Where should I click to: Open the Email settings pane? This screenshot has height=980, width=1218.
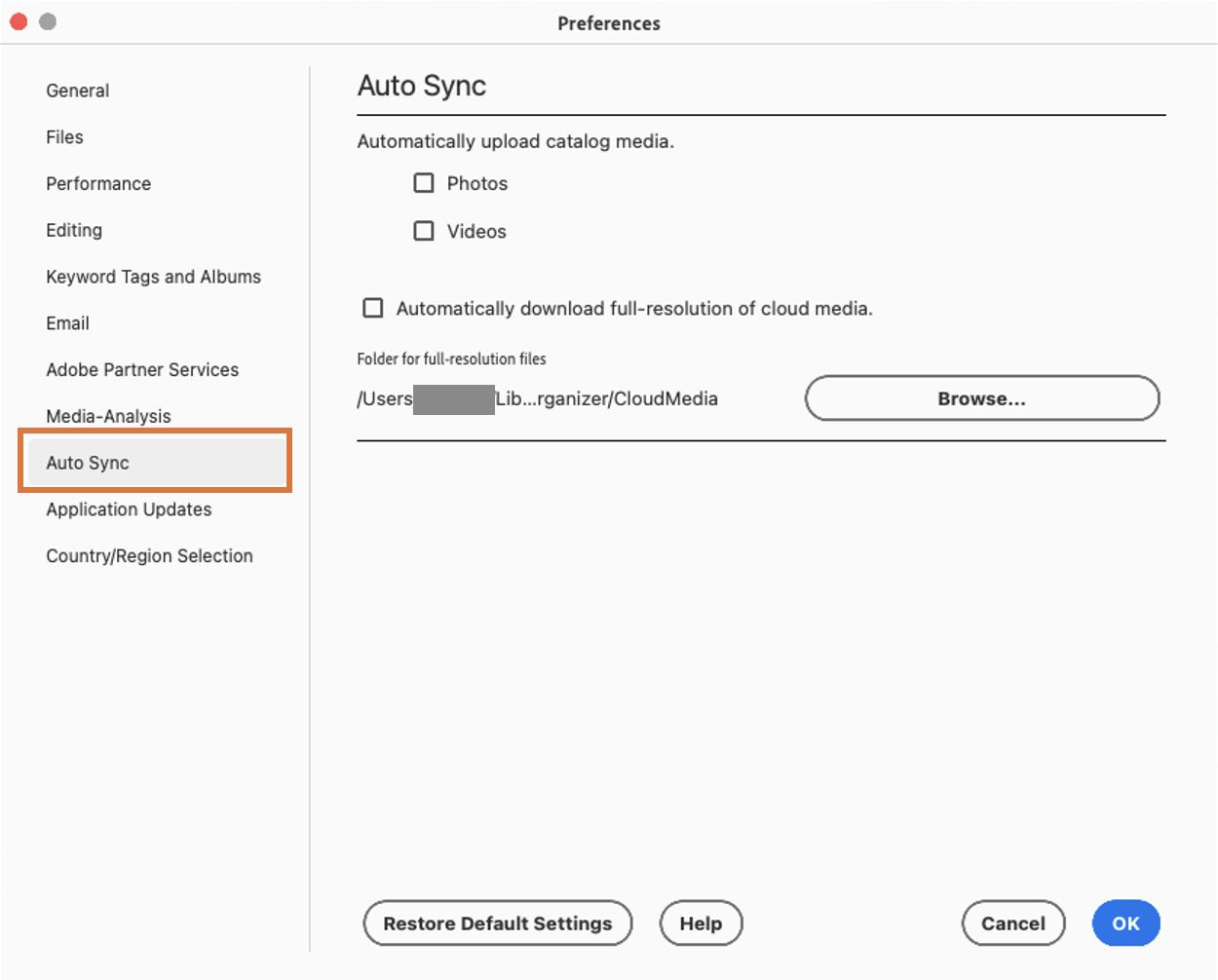[x=66, y=322]
